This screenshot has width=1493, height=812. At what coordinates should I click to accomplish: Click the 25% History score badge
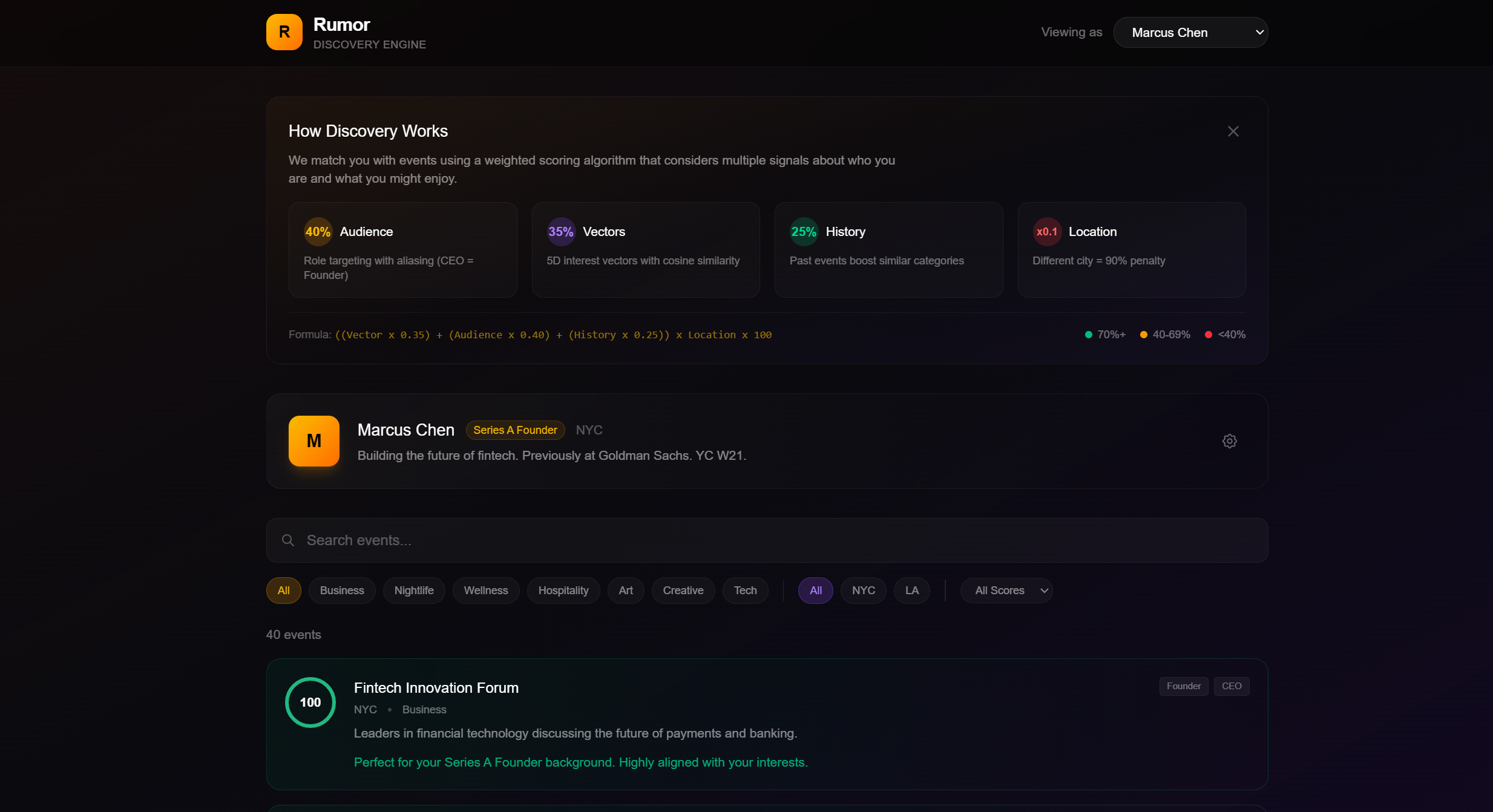[803, 231]
